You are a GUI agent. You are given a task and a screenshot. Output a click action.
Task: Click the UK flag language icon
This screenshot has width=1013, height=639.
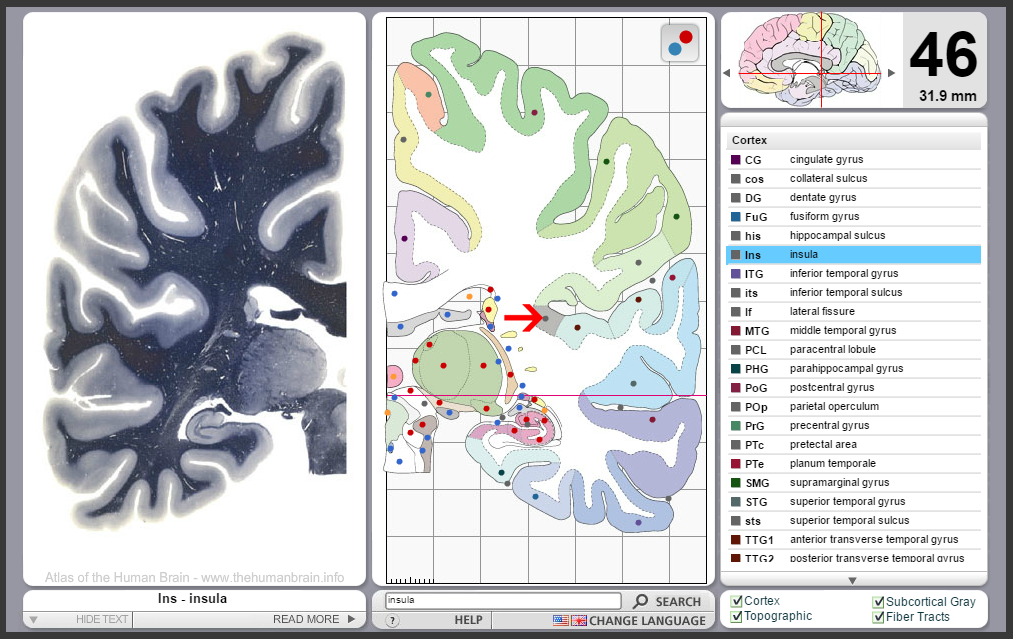click(x=578, y=620)
